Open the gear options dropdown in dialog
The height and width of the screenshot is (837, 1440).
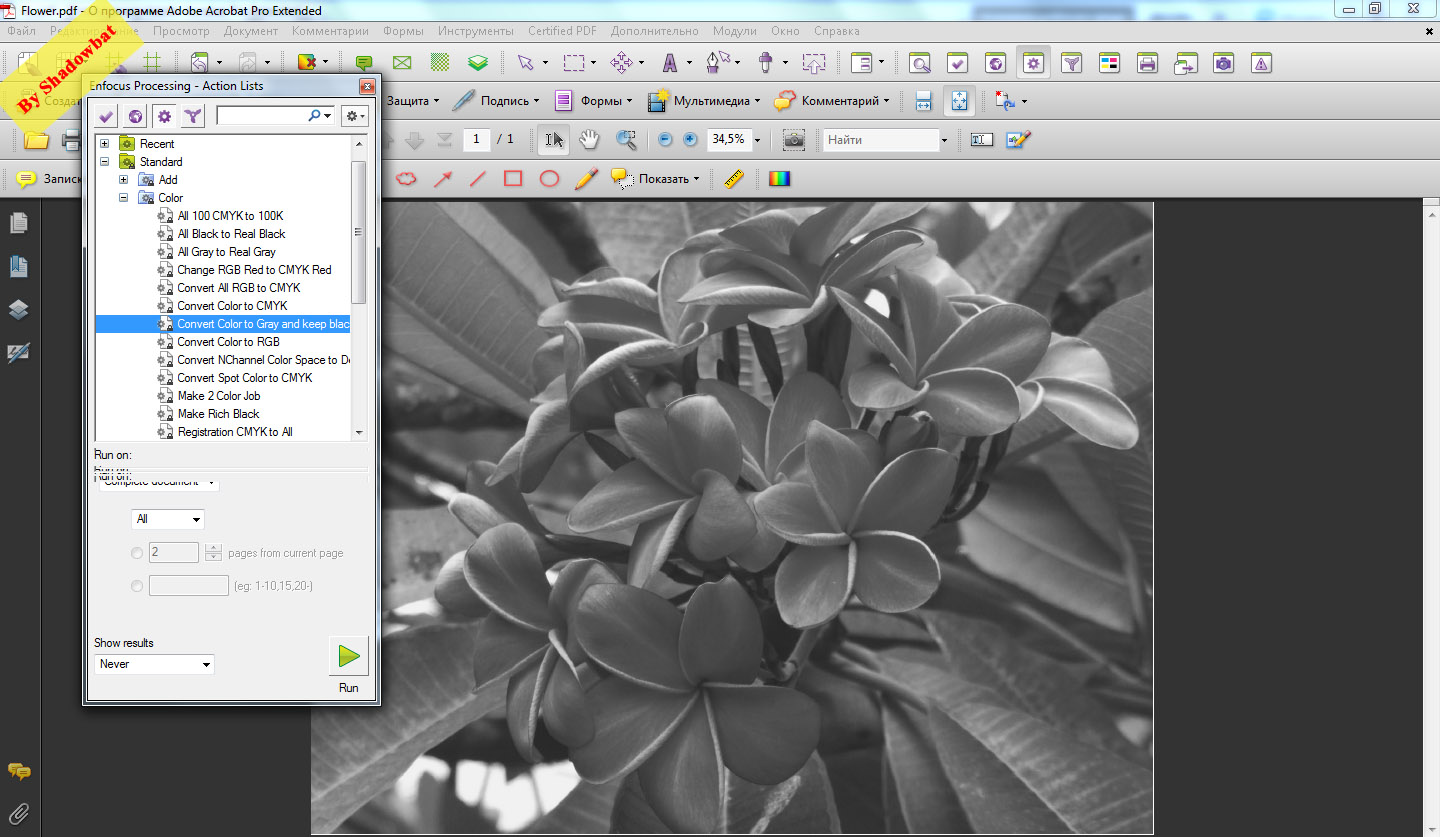355,116
